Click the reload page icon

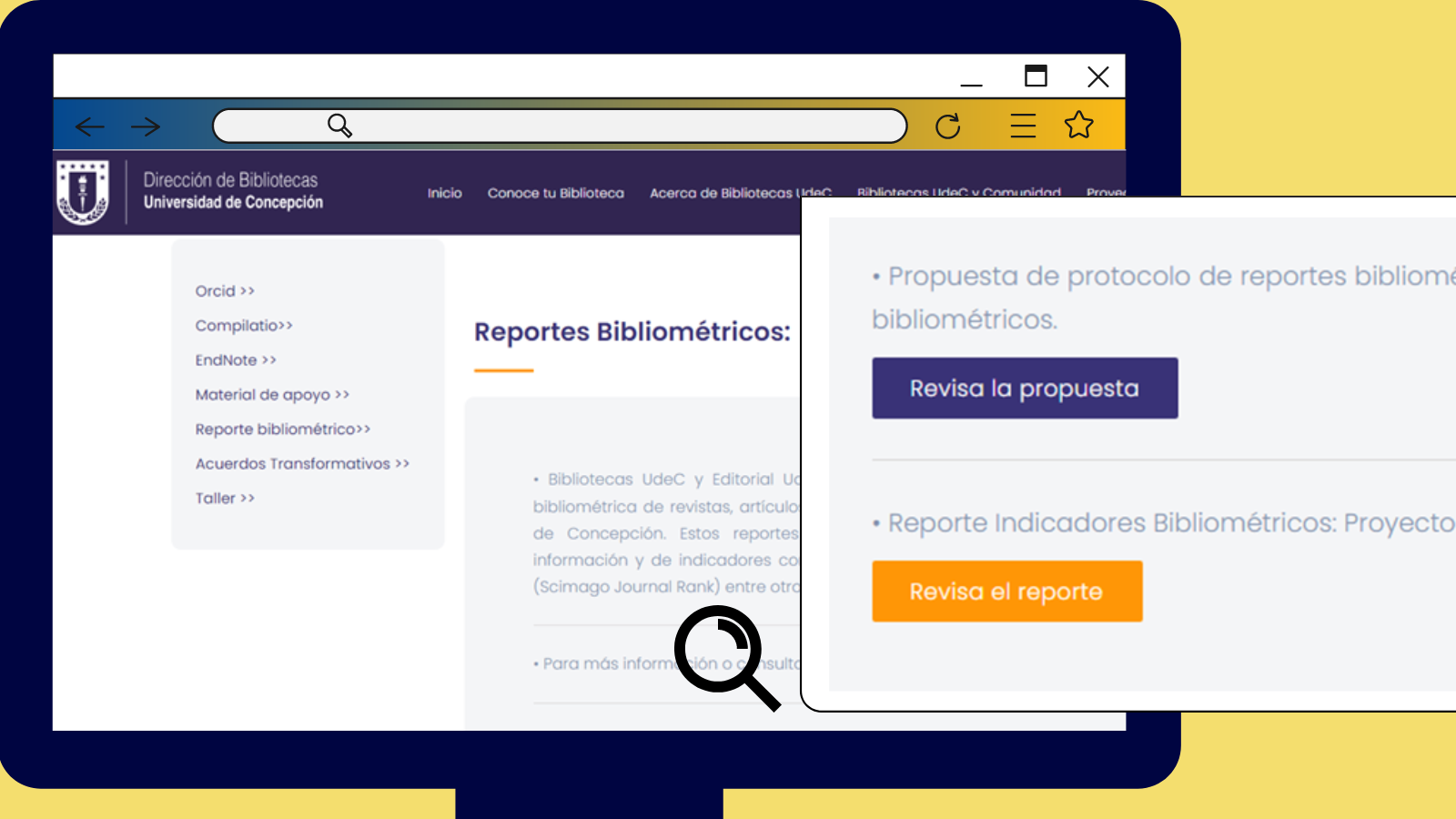pyautogui.click(x=948, y=126)
